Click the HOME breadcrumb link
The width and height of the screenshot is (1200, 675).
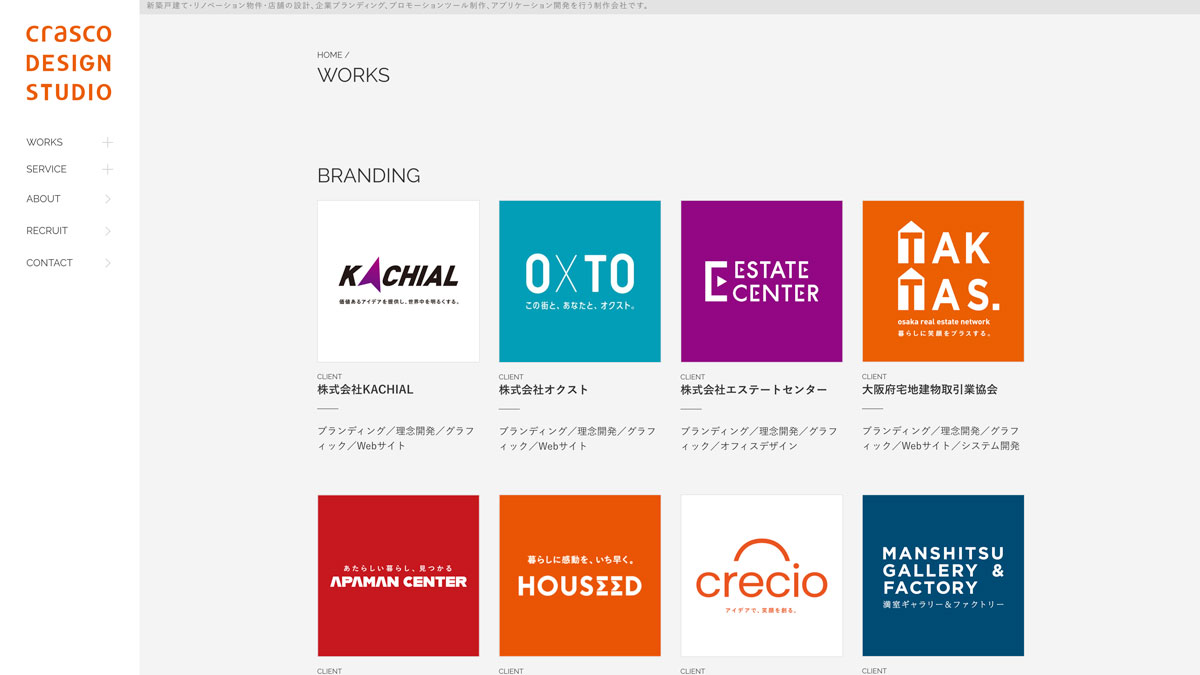point(330,55)
